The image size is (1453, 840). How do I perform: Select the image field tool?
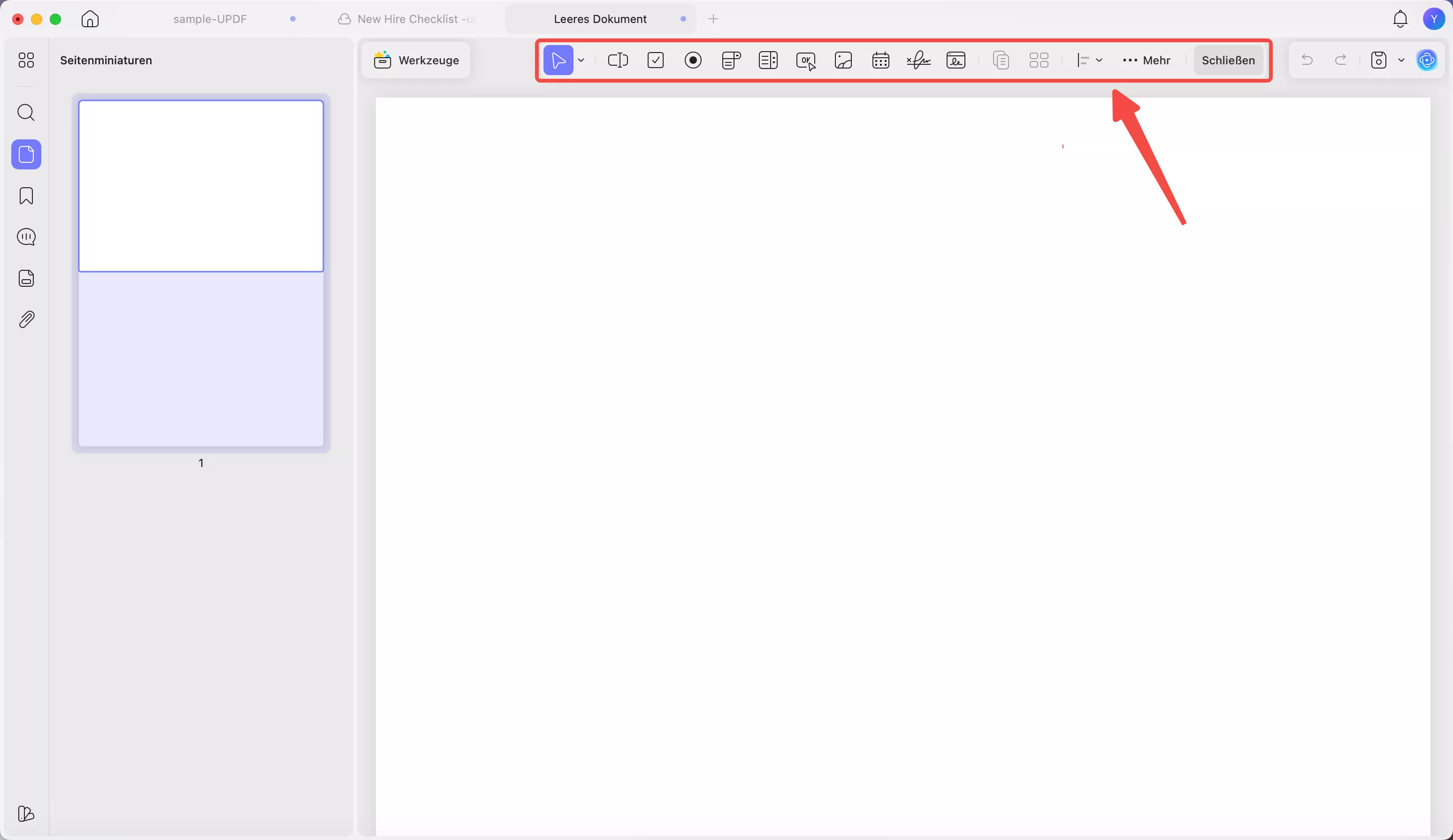point(843,60)
